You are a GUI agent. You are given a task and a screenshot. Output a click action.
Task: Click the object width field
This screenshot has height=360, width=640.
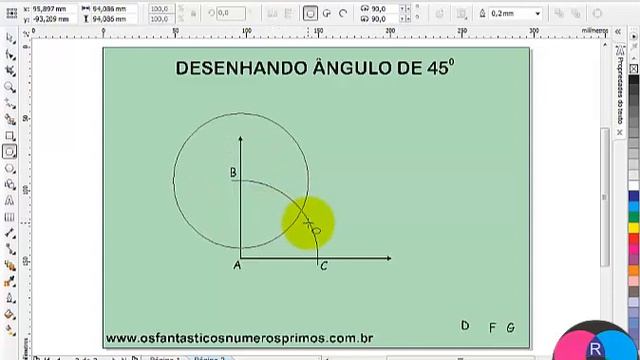pos(113,9)
